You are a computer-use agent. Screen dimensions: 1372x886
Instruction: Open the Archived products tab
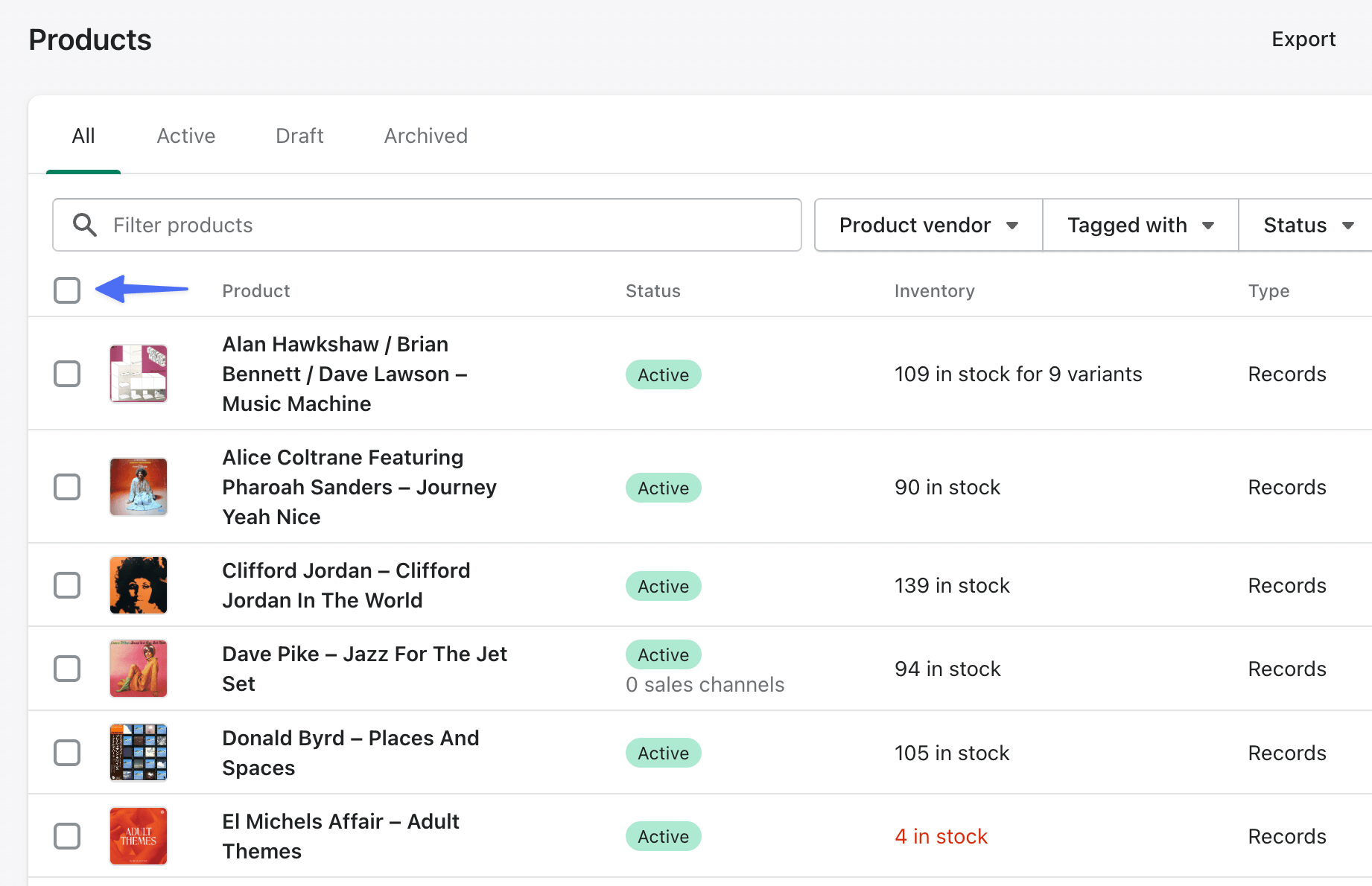tap(425, 136)
